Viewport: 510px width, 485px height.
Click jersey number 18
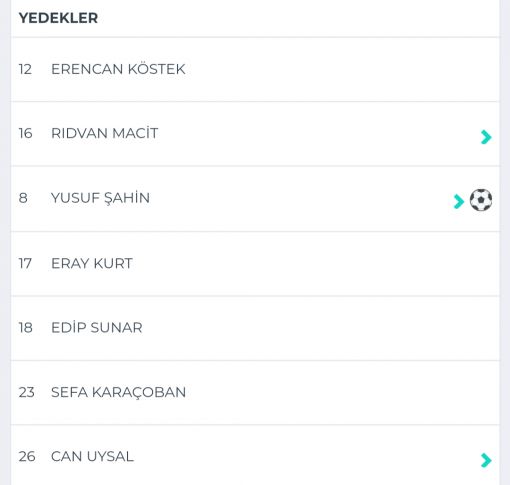click(26, 328)
